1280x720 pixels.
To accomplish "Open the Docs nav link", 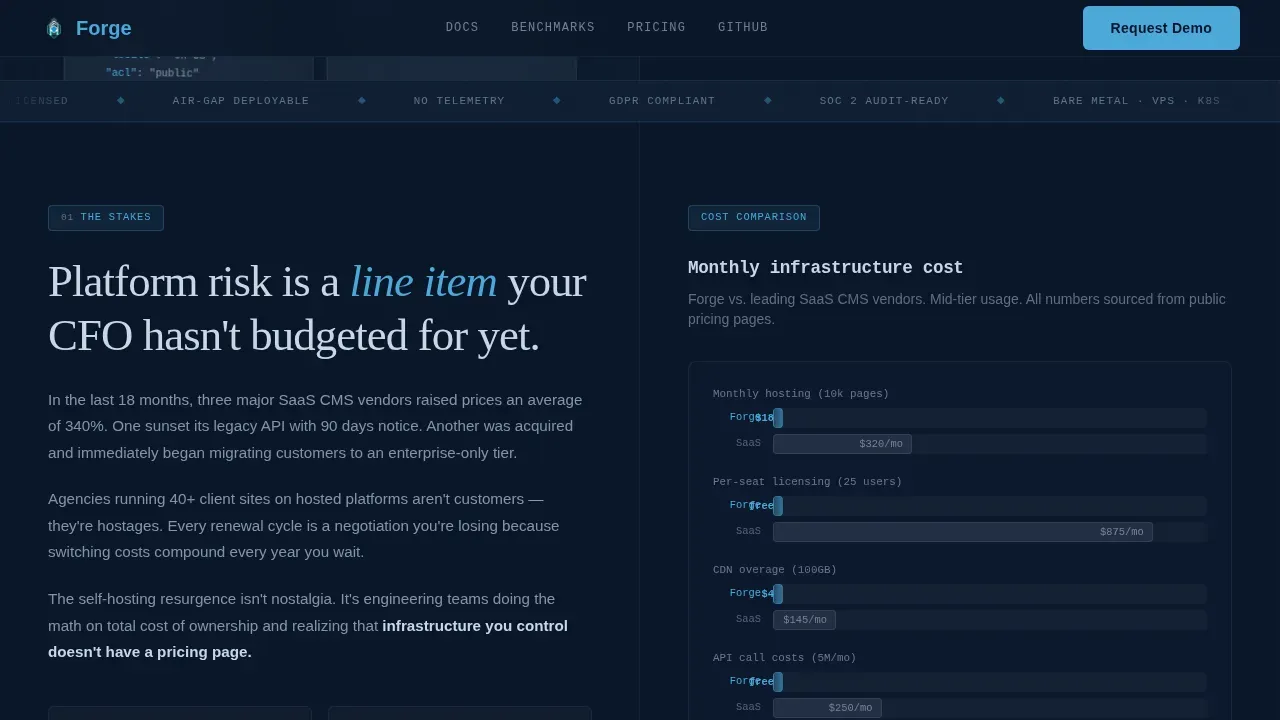I will 462,27.
